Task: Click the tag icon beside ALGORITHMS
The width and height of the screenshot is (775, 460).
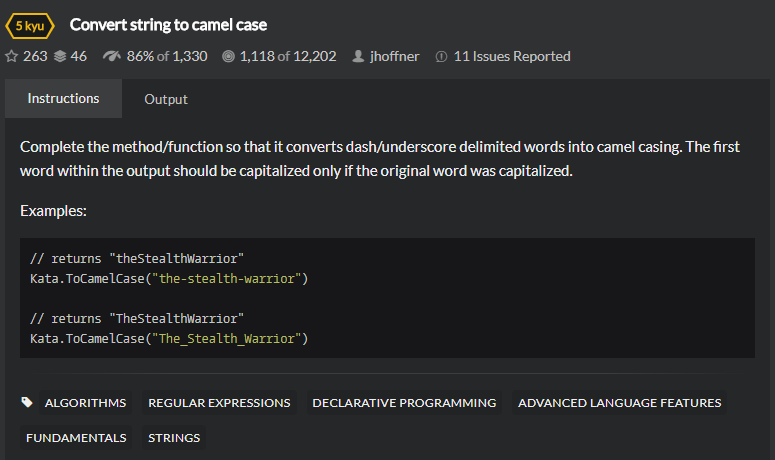Action: 27,403
